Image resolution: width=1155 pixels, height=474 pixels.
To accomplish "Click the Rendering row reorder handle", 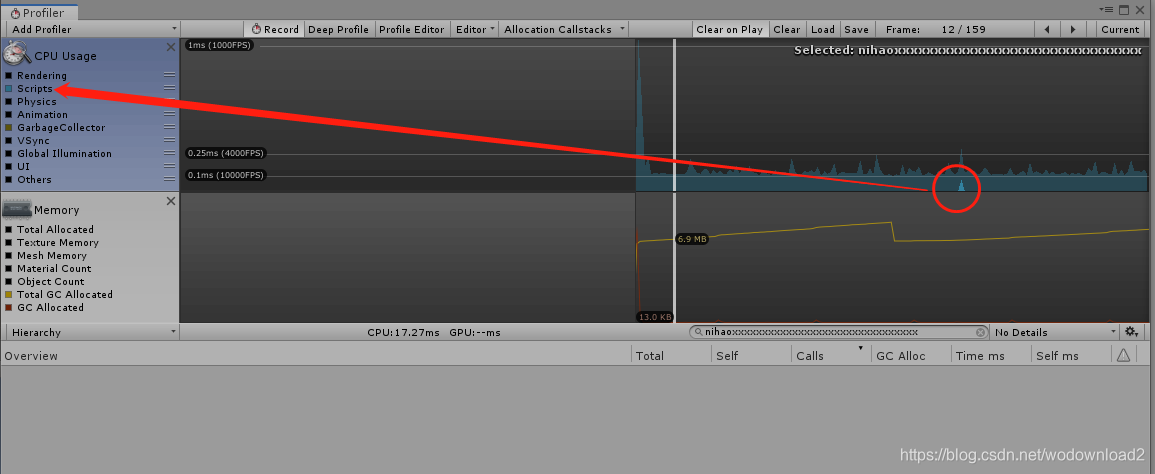I will pyautogui.click(x=169, y=75).
